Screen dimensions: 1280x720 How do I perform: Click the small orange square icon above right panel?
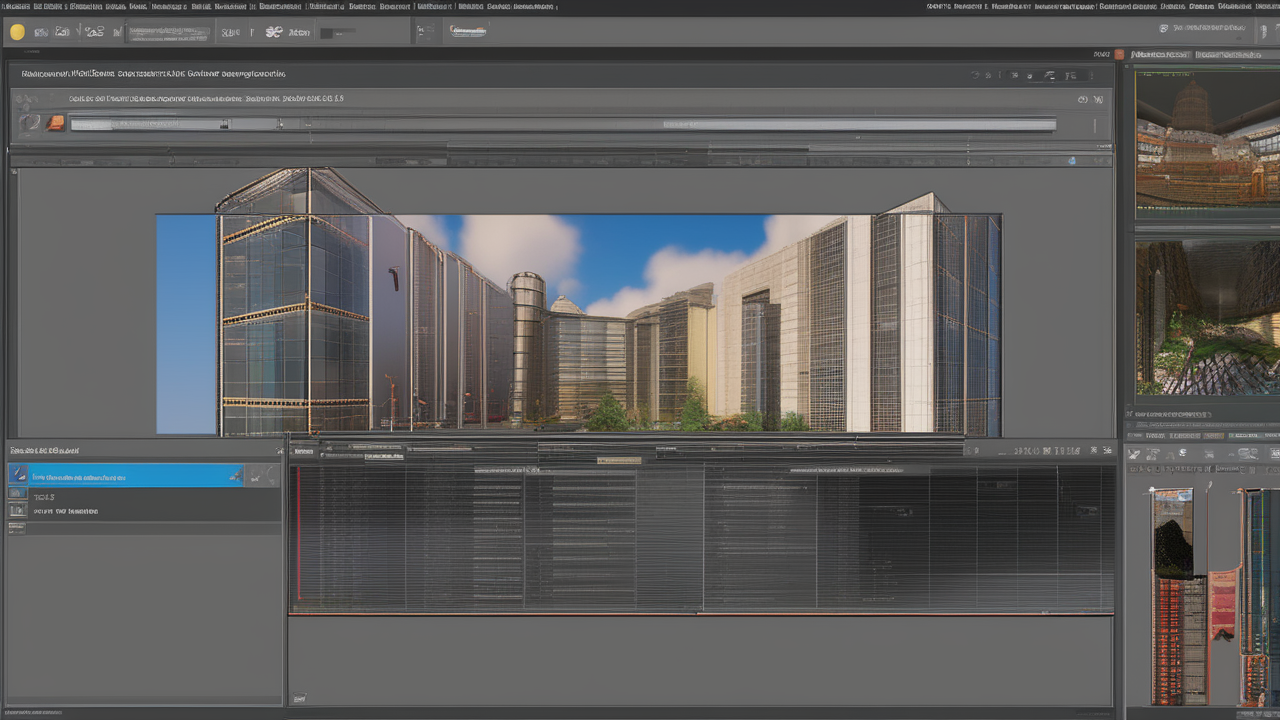(1119, 54)
